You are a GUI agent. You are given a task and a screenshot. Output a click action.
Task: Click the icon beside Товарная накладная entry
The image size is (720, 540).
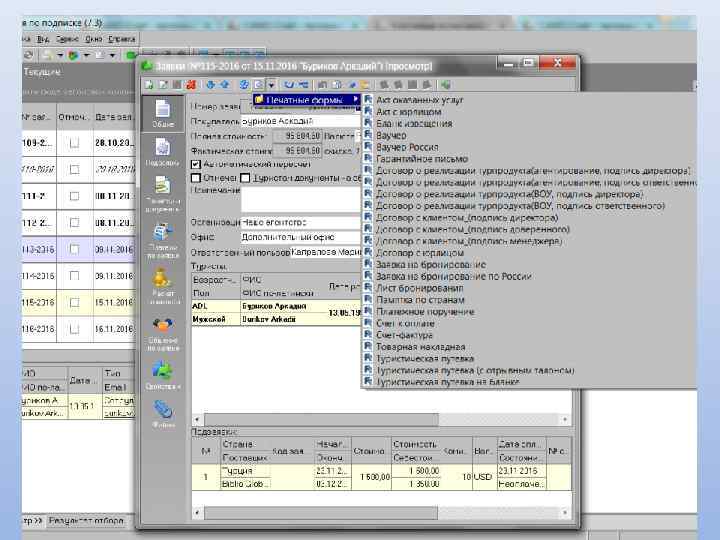coord(368,347)
